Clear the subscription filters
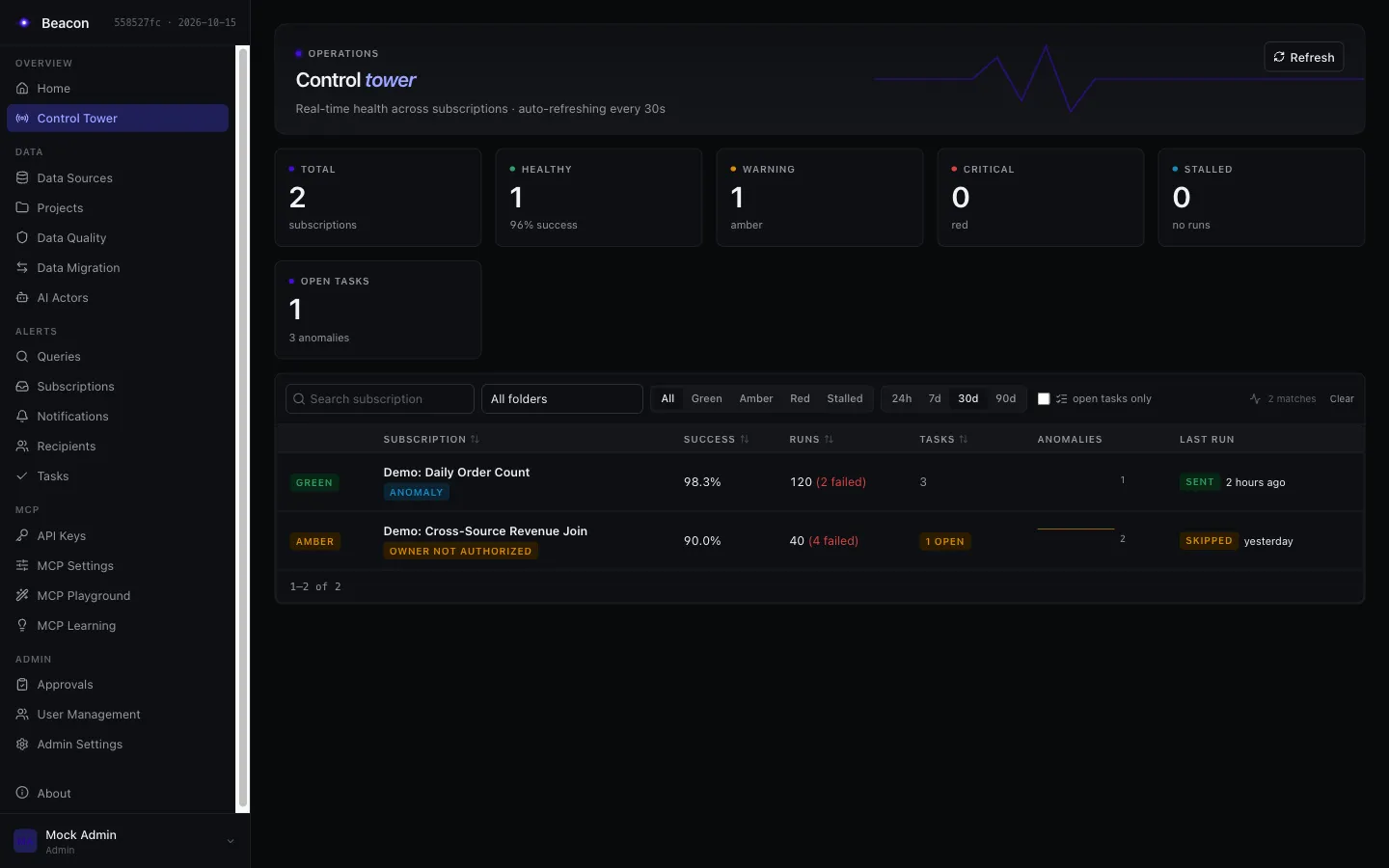The width and height of the screenshot is (1389, 868). pyautogui.click(x=1342, y=399)
